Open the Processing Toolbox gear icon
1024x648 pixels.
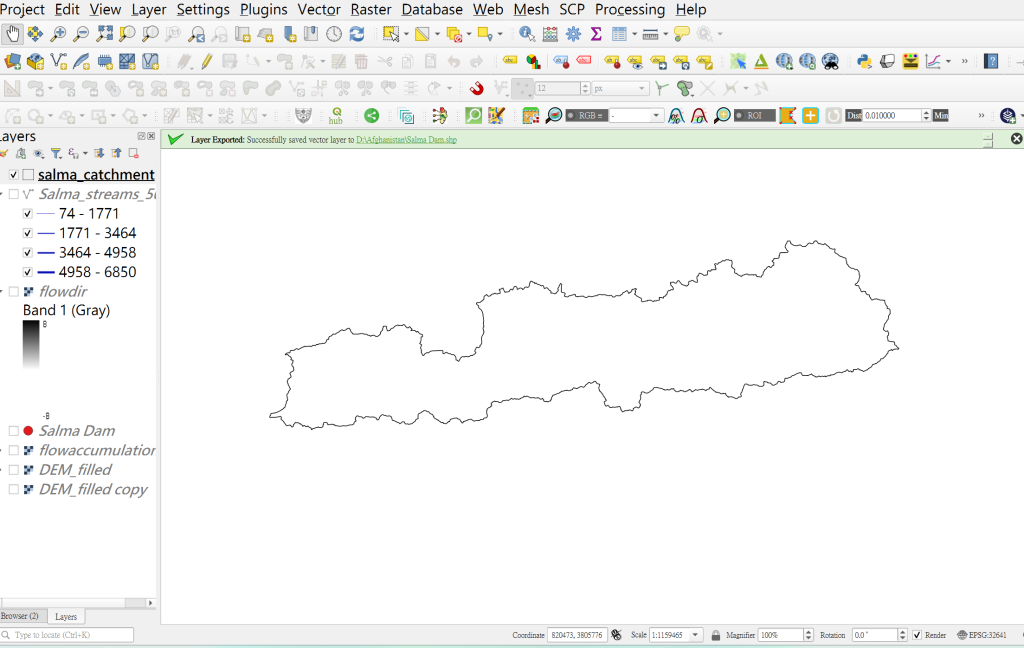pos(573,34)
